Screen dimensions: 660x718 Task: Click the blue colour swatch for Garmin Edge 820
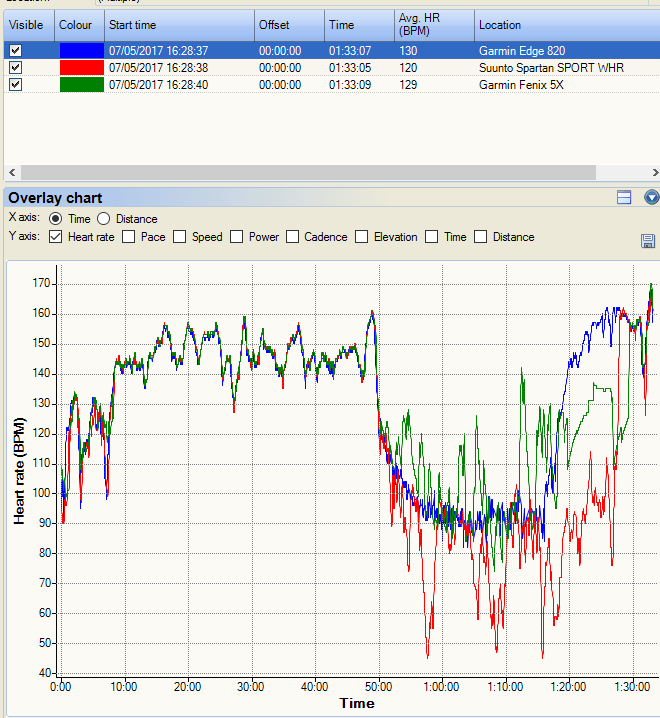pos(80,50)
